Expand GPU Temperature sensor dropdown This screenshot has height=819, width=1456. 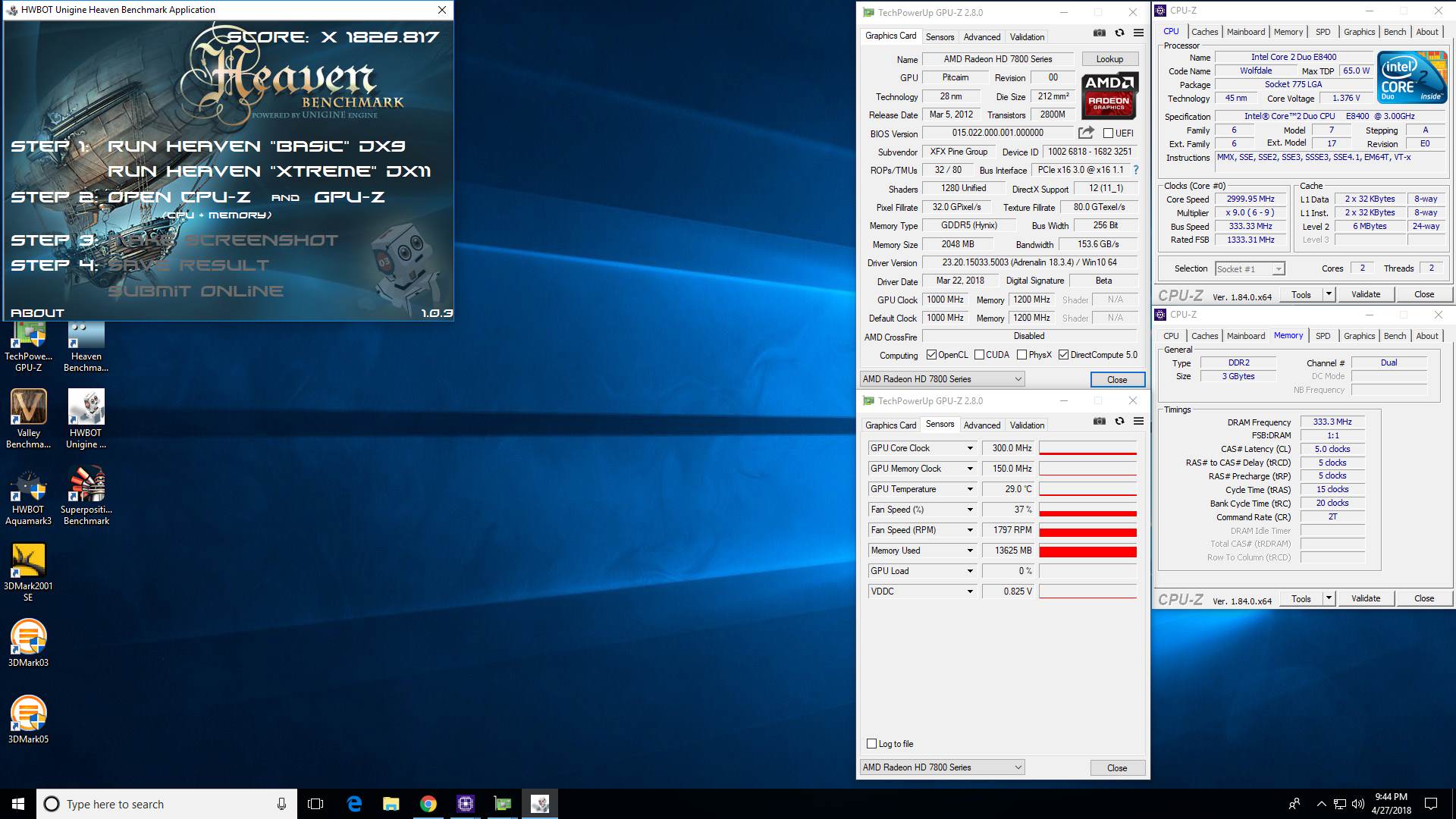pos(969,489)
